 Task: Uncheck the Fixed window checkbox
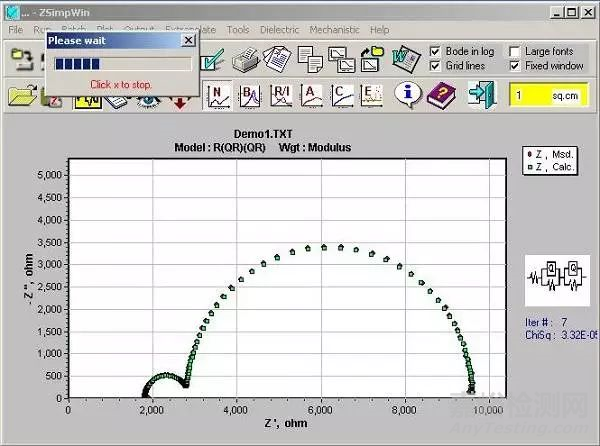(x=515, y=66)
